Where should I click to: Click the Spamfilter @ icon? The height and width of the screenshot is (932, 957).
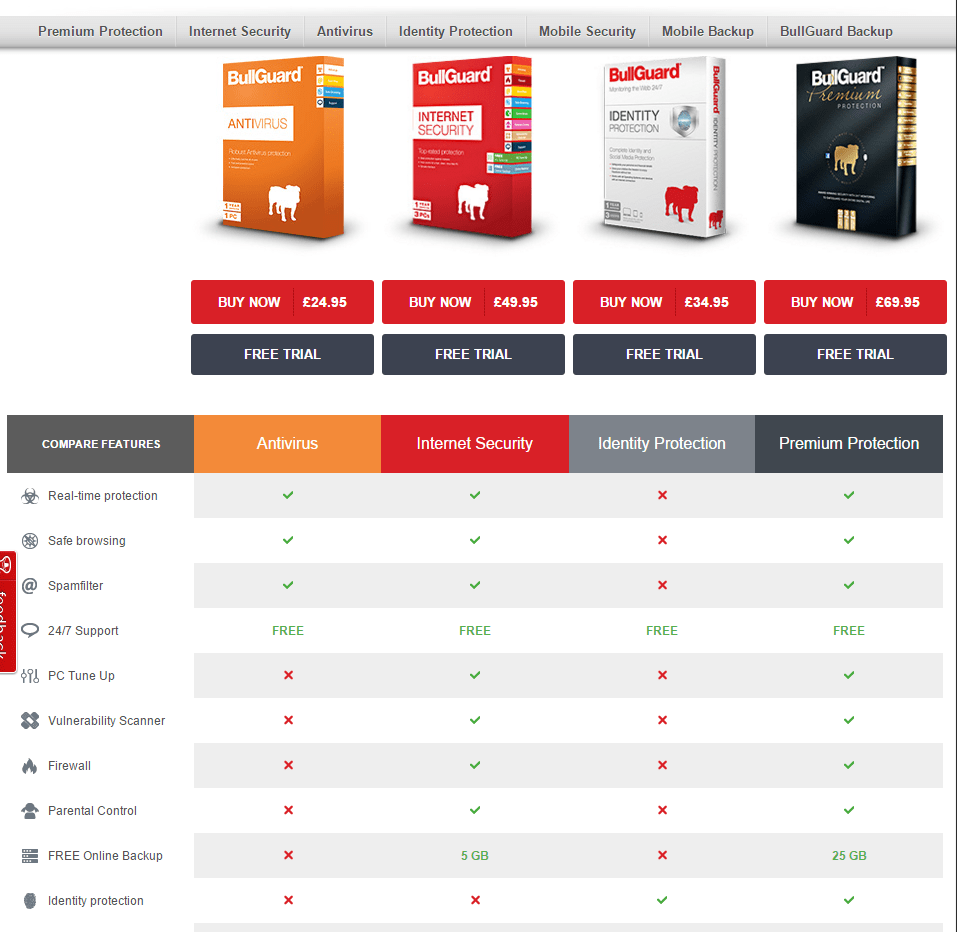click(30, 586)
